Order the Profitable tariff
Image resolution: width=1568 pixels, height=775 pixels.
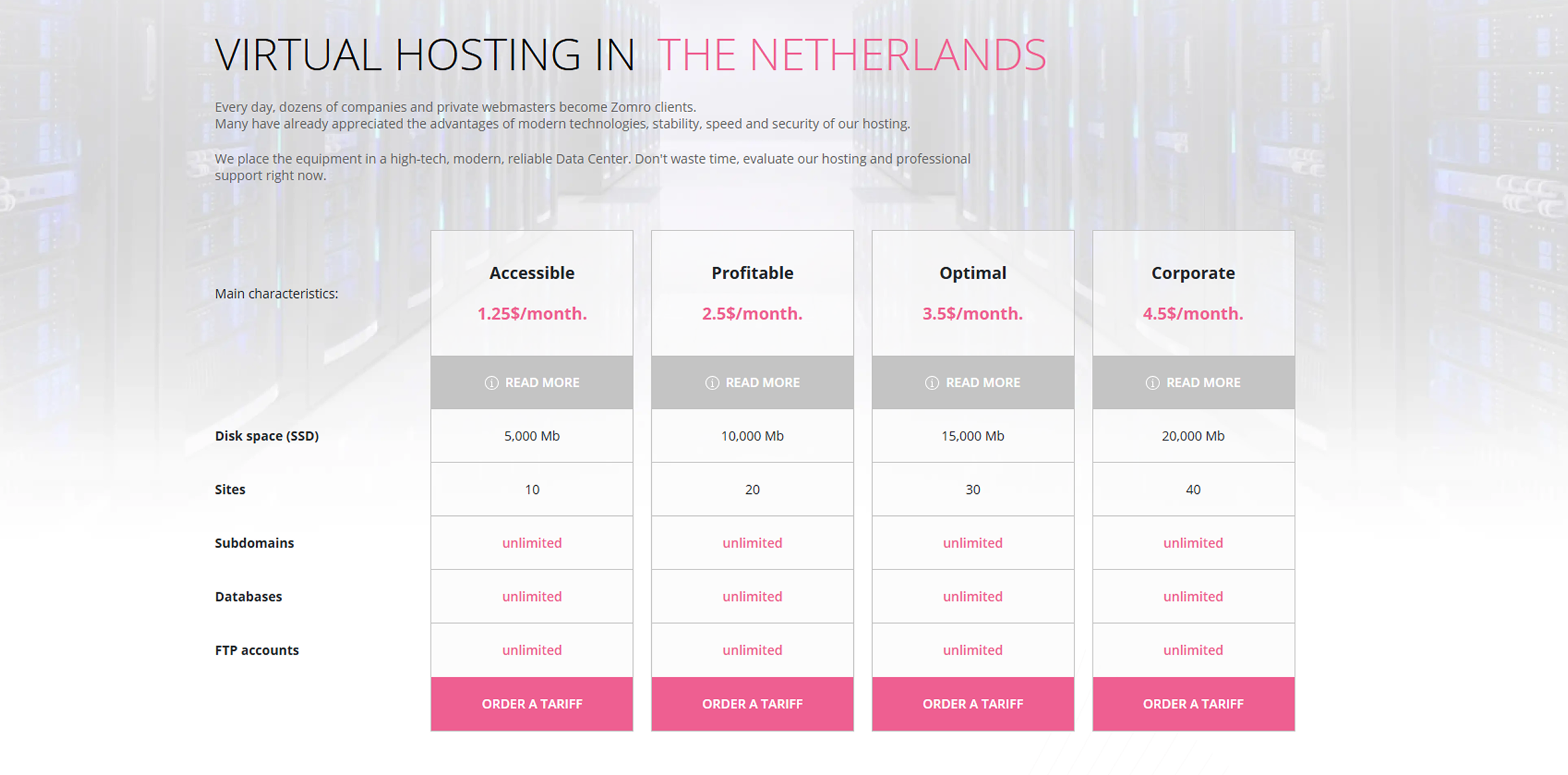tap(753, 704)
